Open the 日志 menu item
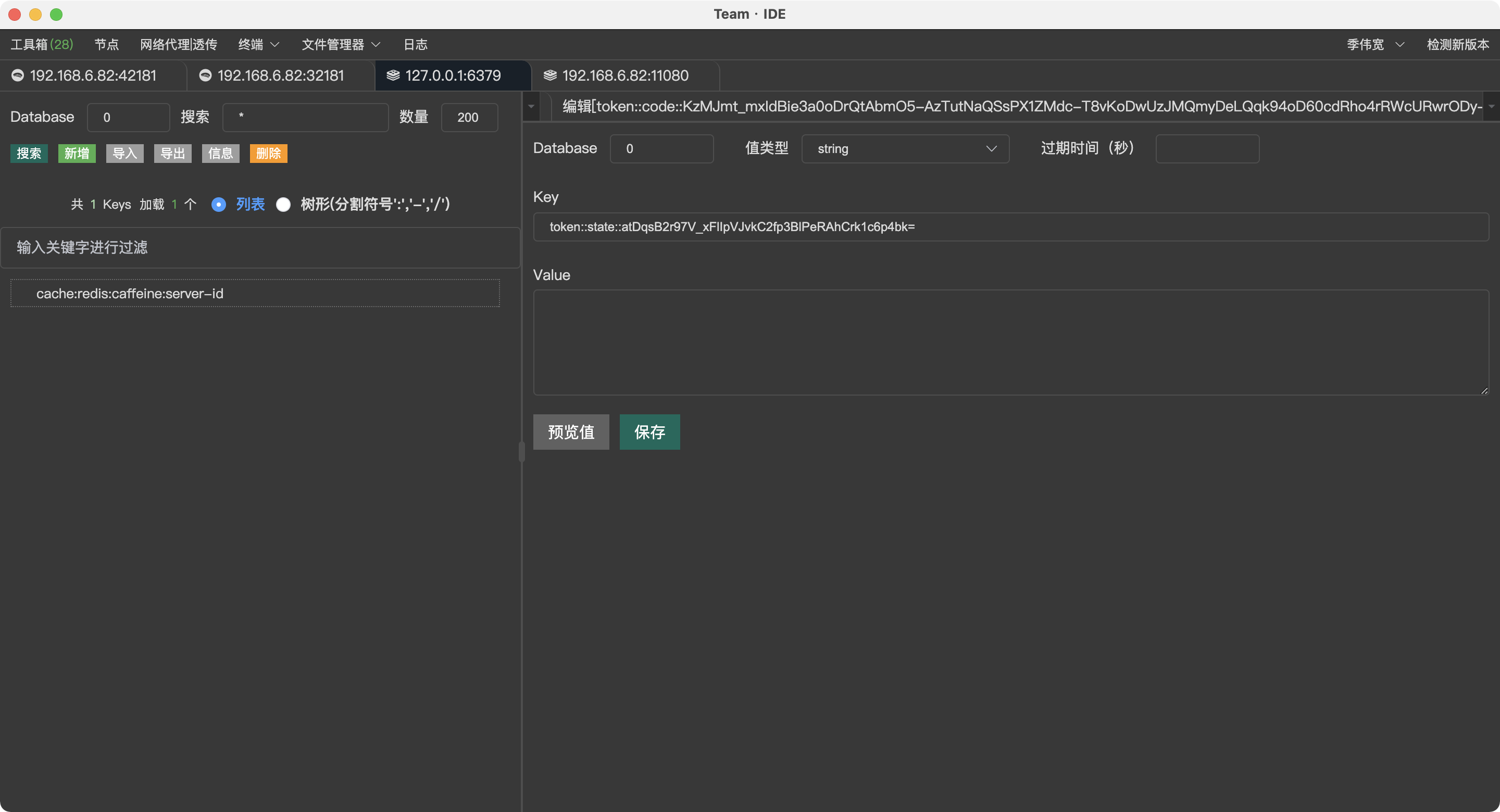This screenshot has width=1500, height=812. pos(415,45)
